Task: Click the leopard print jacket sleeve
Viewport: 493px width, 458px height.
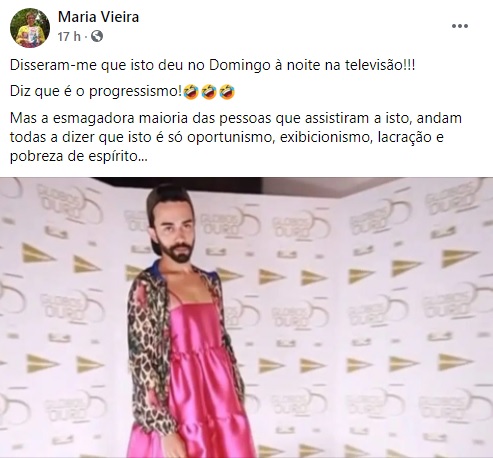Action: 150,353
